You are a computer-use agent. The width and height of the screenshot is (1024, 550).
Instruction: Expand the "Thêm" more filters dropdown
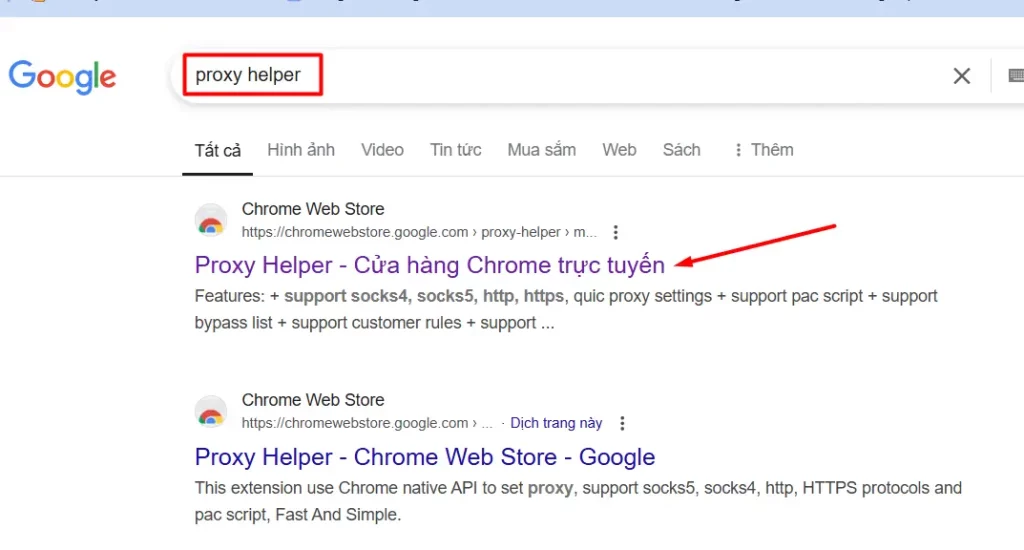[763, 150]
